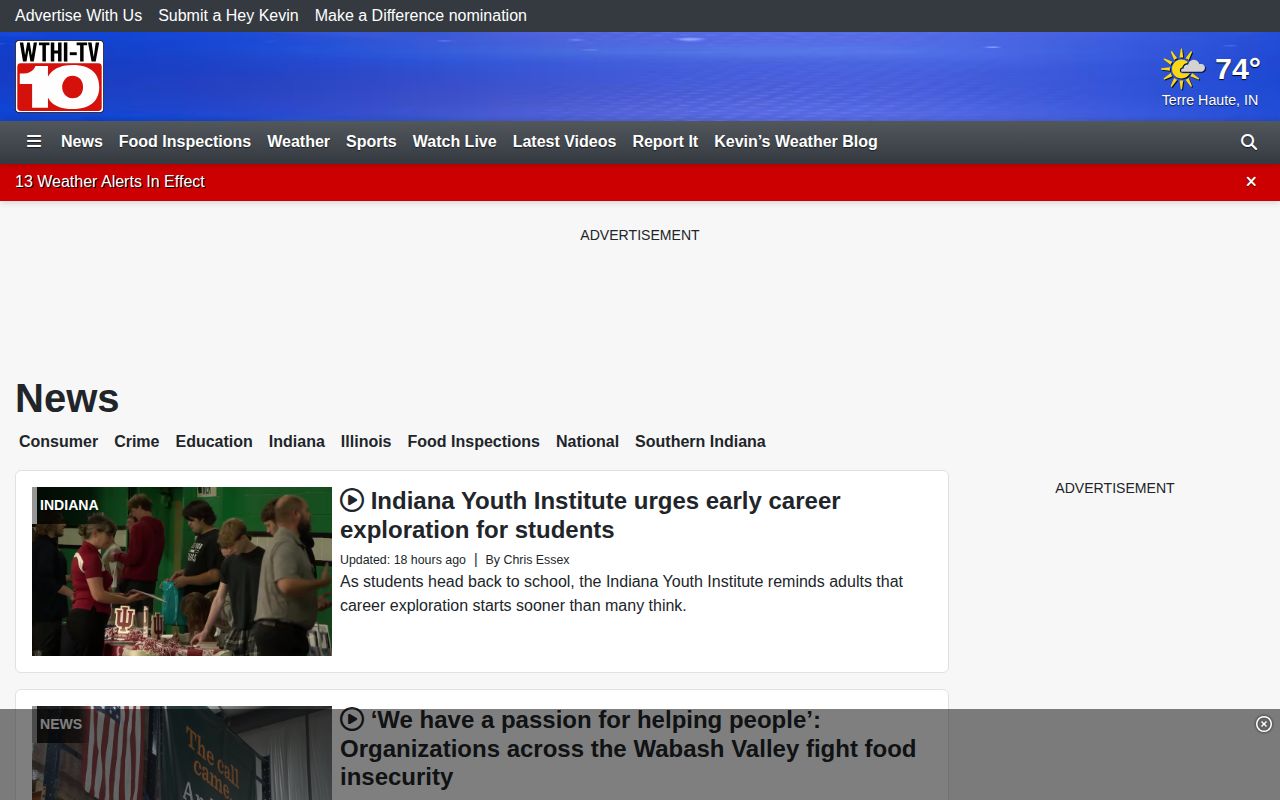
Task: Open Food Inspections in the navigation bar
Action: [x=185, y=142]
